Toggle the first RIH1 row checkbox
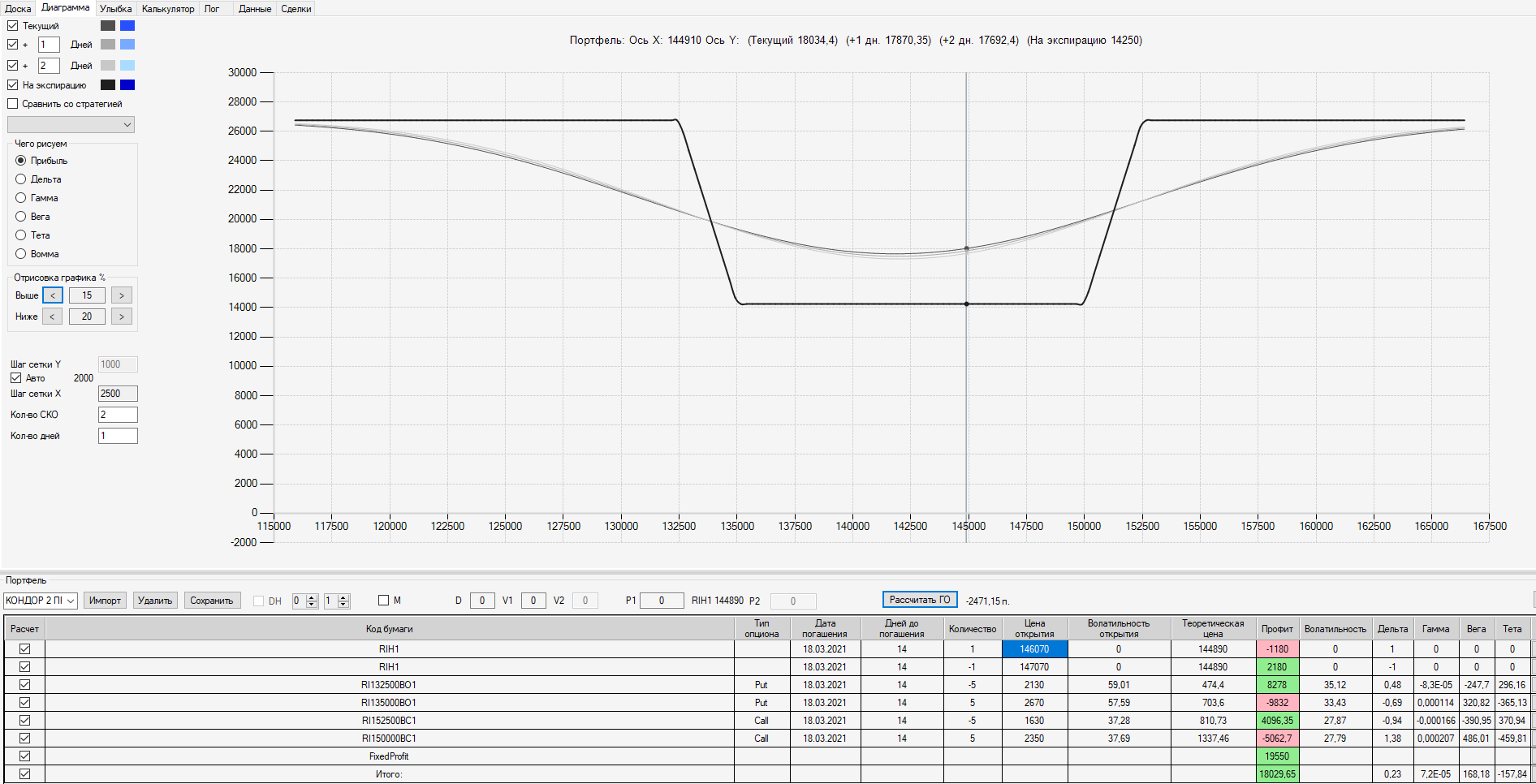This screenshot has width=1536, height=784. [x=24, y=649]
